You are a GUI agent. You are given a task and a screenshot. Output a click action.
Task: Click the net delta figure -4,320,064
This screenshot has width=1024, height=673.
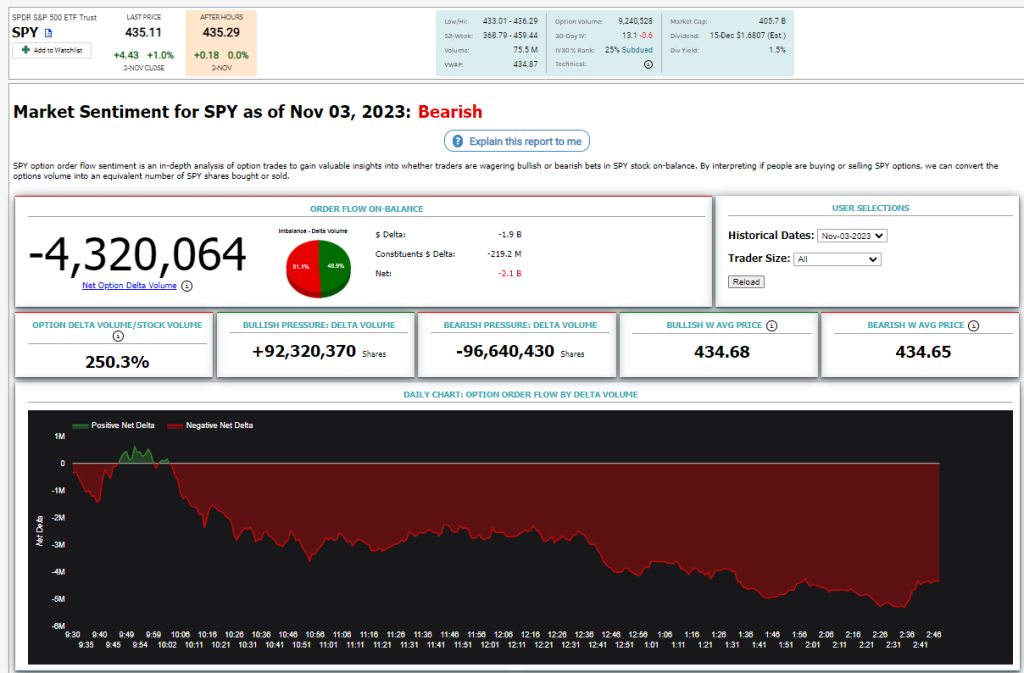pyautogui.click(x=138, y=255)
